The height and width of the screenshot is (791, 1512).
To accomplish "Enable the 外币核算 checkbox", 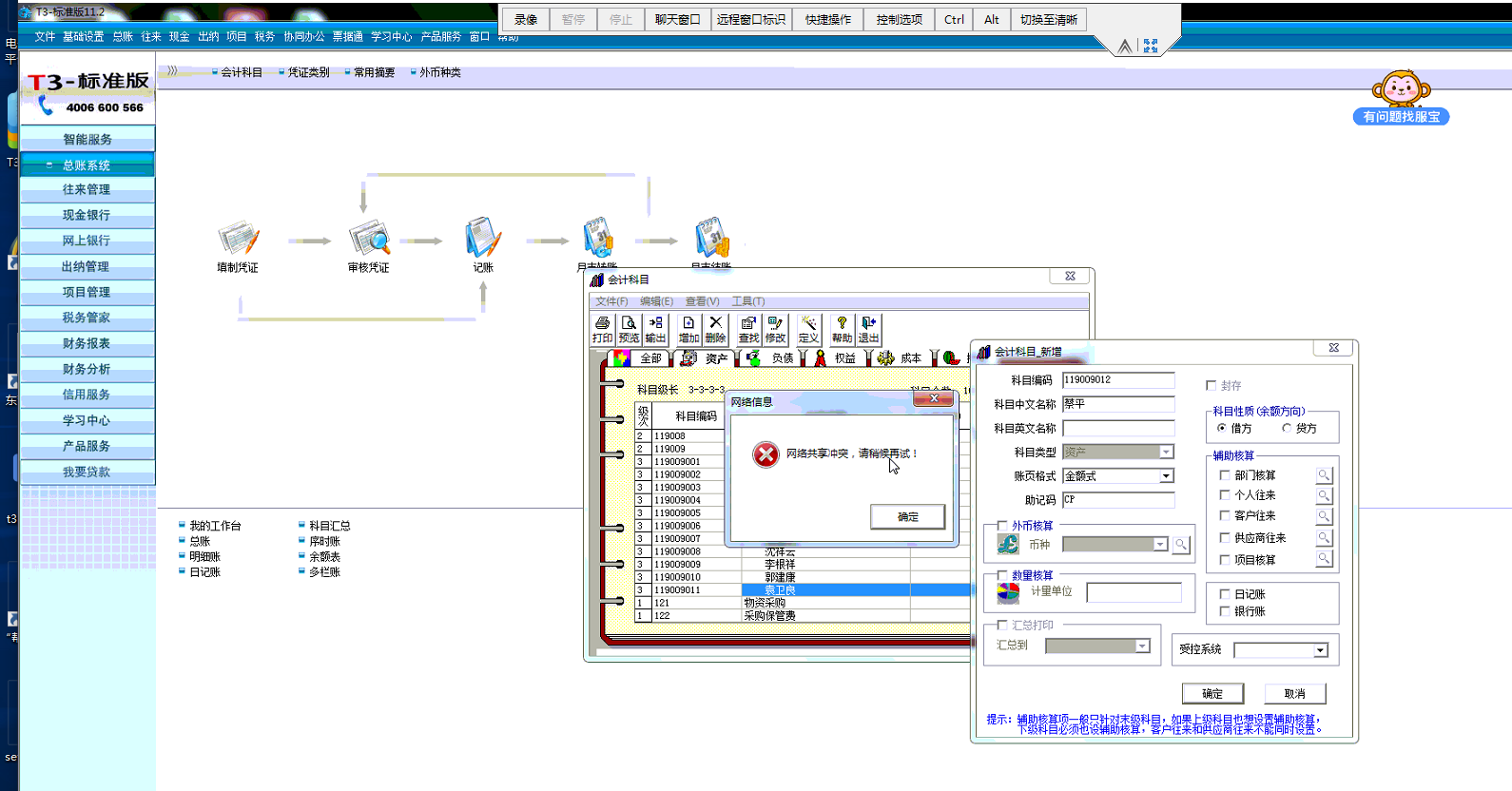I will (x=1002, y=525).
